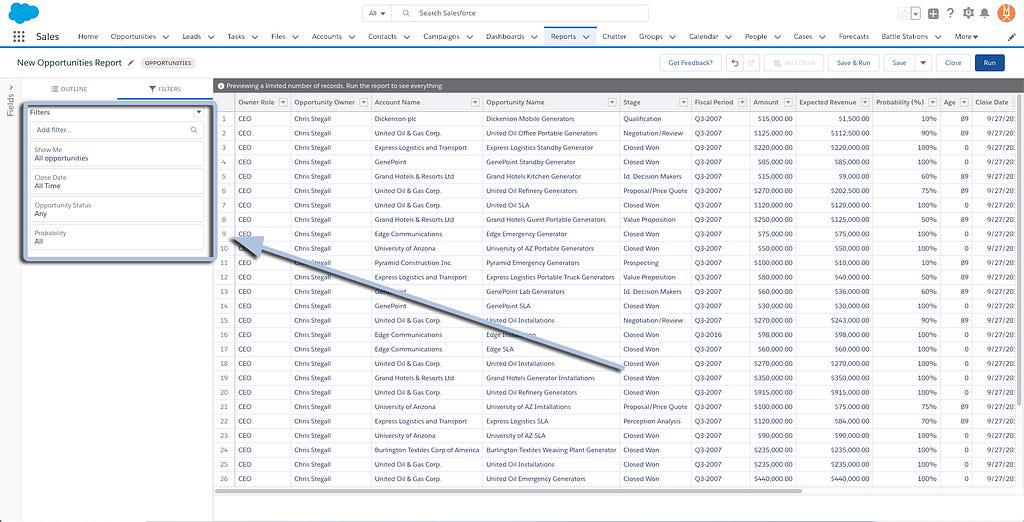Image resolution: width=1024 pixels, height=522 pixels.
Task: Open the Owner Role column dropdown
Action: [x=282, y=102]
